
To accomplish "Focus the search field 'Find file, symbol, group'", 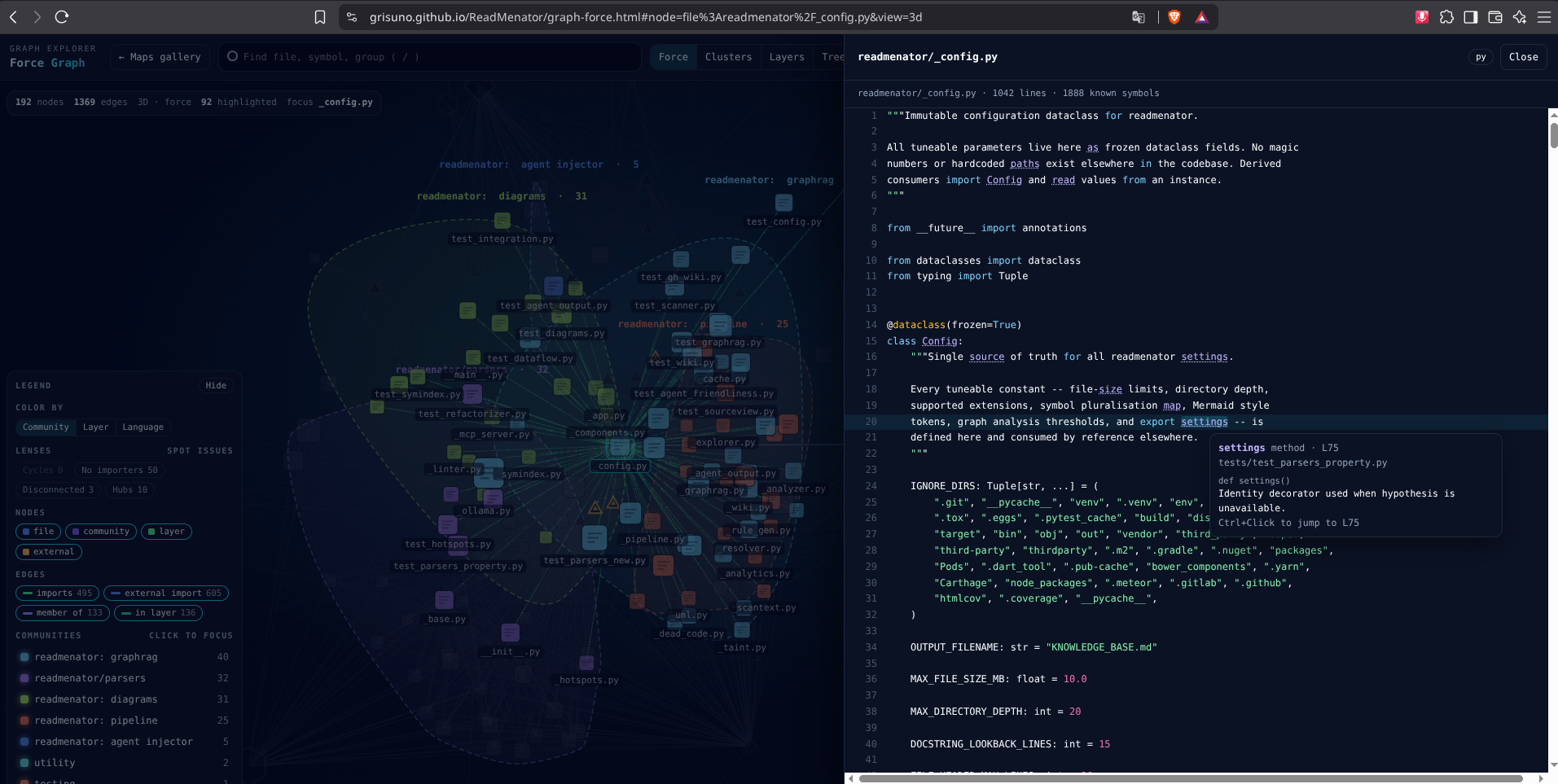I will [430, 57].
